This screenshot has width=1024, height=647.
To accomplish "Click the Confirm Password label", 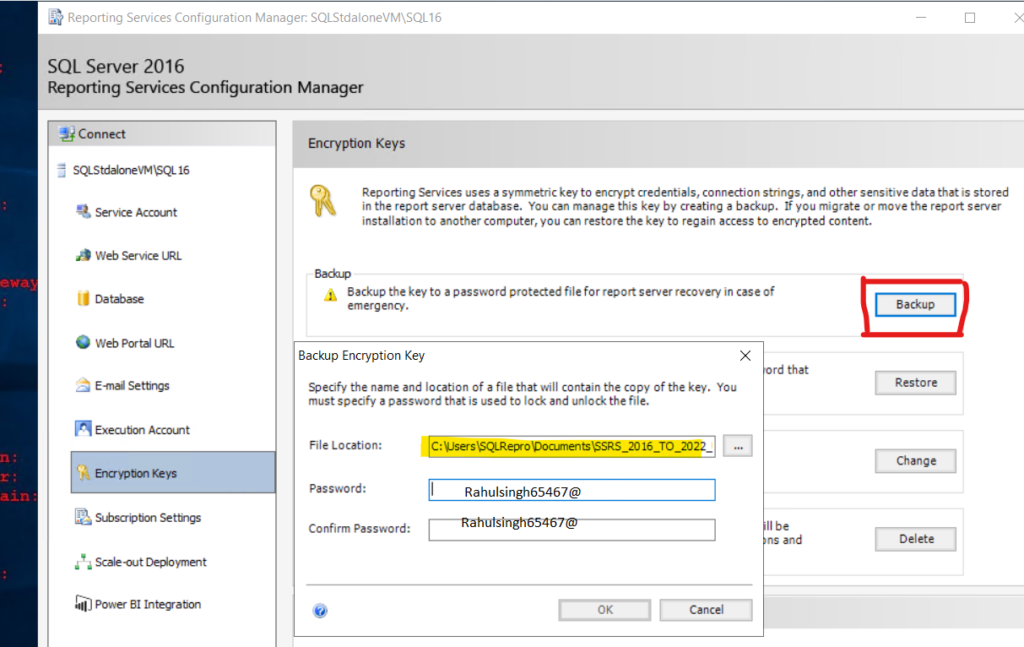I will (359, 529).
